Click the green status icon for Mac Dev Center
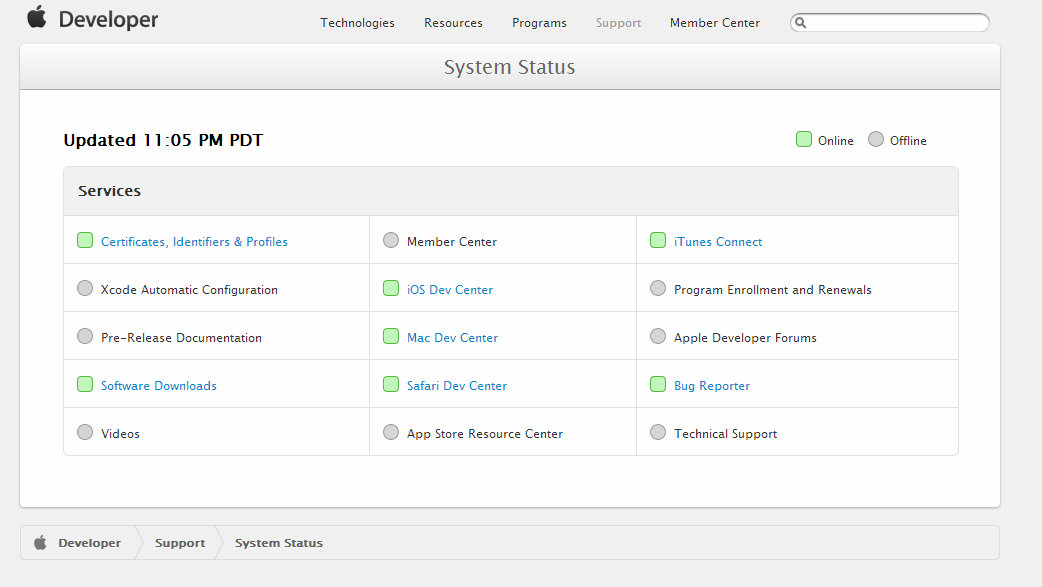Screen dimensions: 1042x587 [391, 336]
